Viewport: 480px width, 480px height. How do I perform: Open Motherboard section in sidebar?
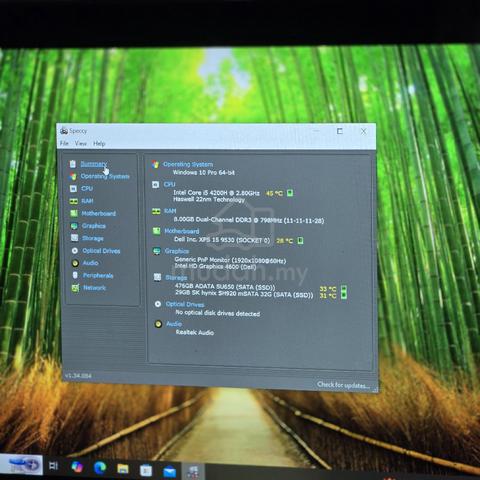(x=99, y=213)
